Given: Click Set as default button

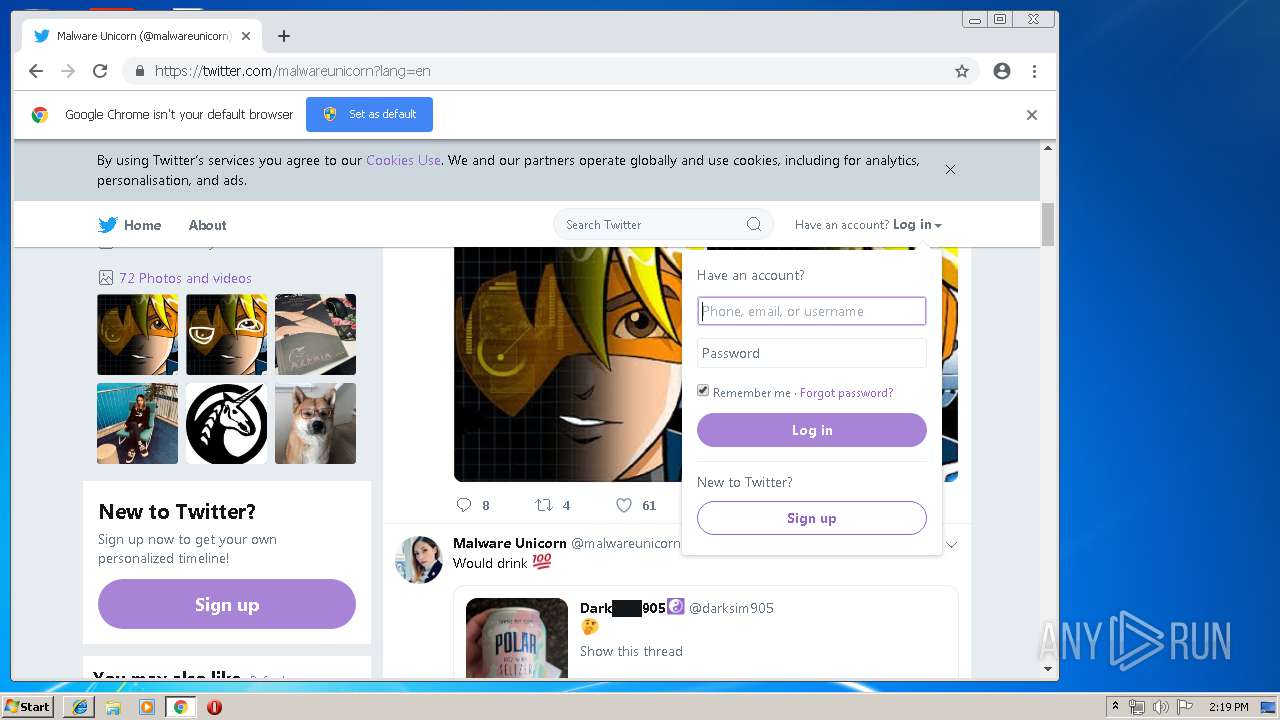Looking at the screenshot, I should [x=369, y=114].
